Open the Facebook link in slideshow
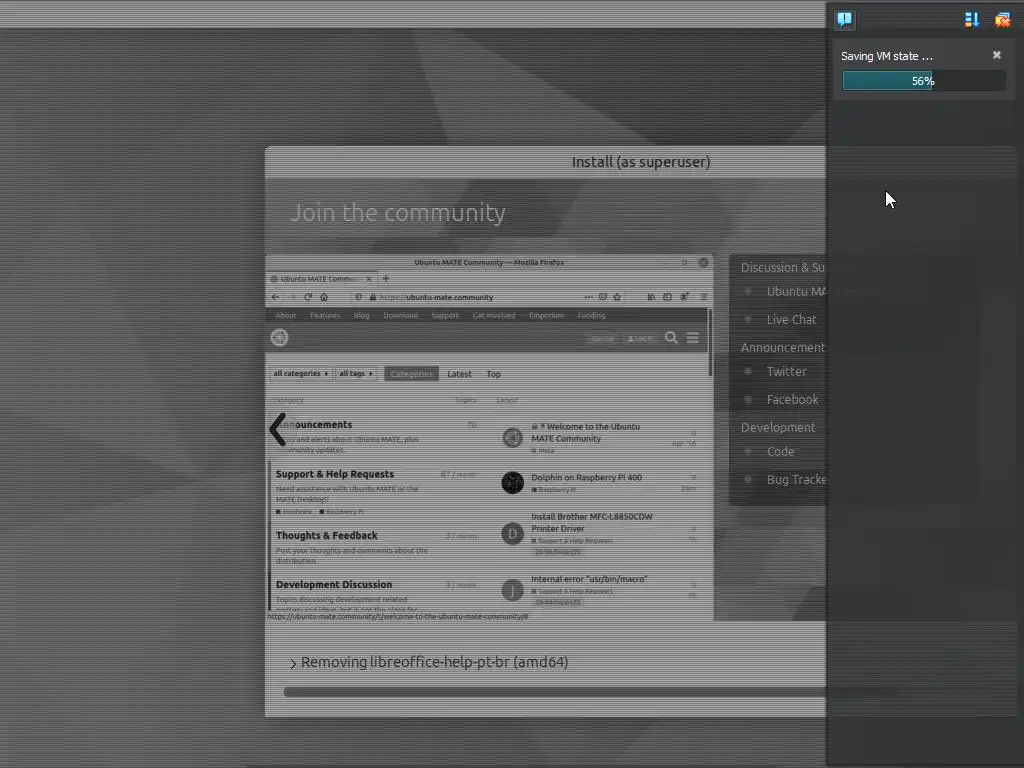This screenshot has width=1024, height=768. 792,400
